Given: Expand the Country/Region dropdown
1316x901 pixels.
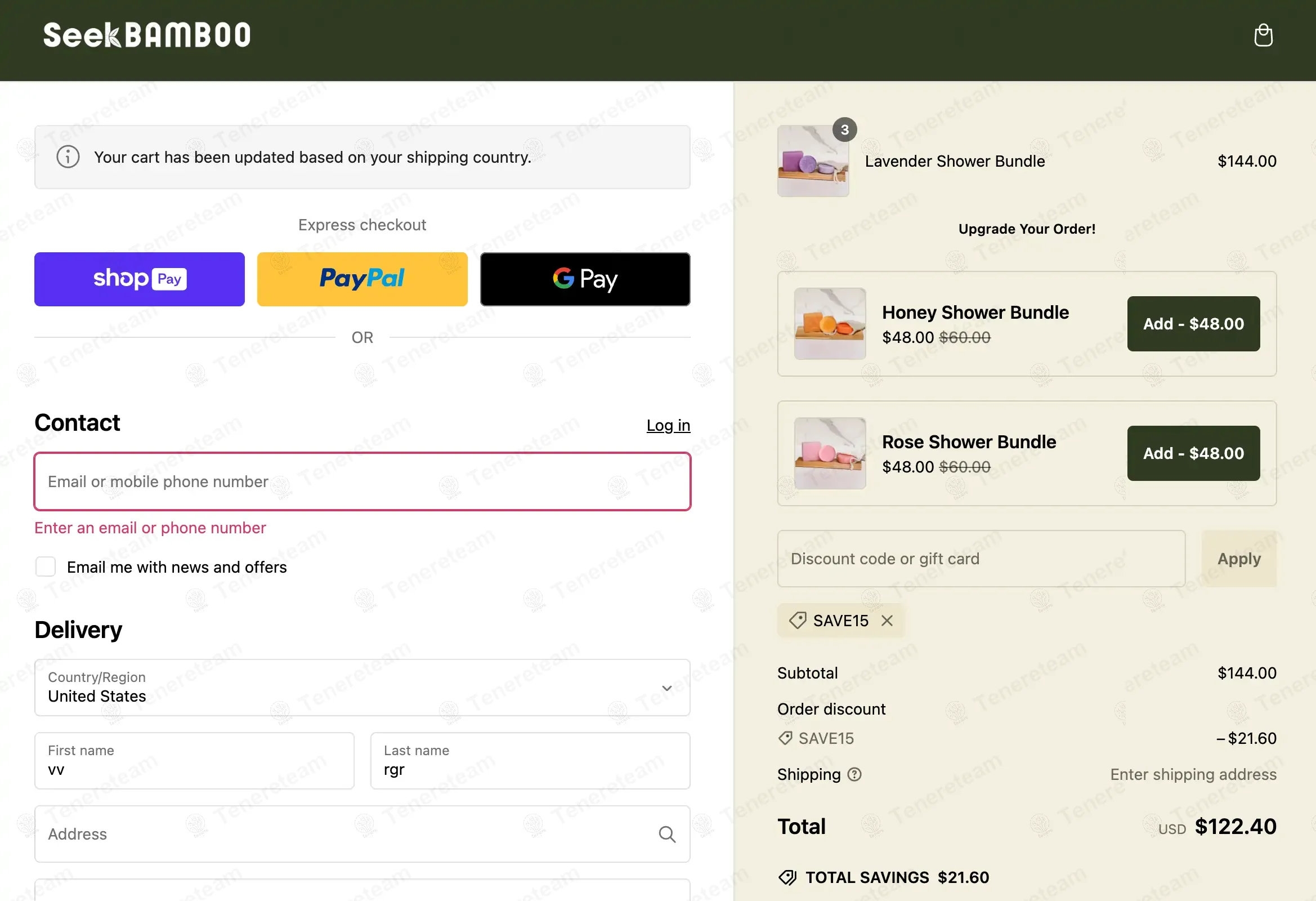Looking at the screenshot, I should pyautogui.click(x=362, y=688).
